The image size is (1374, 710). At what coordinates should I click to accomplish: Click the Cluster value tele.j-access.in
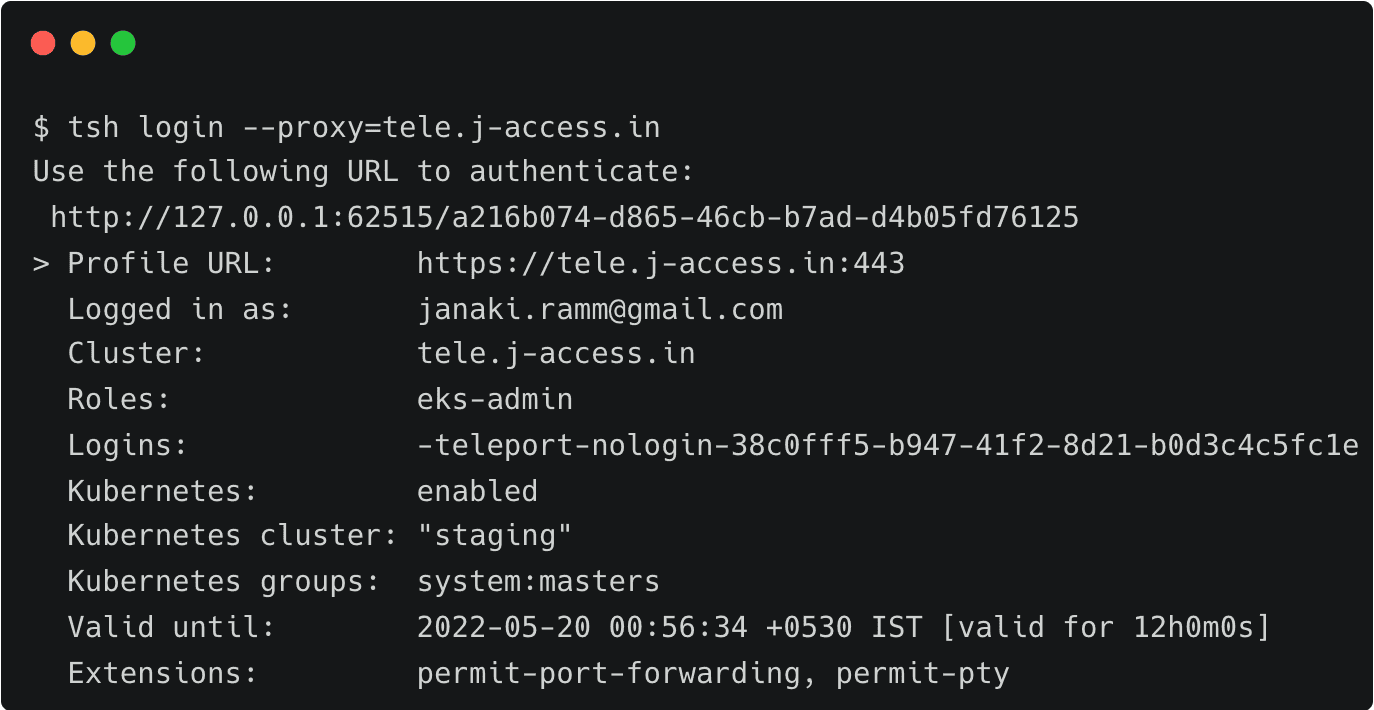point(556,354)
